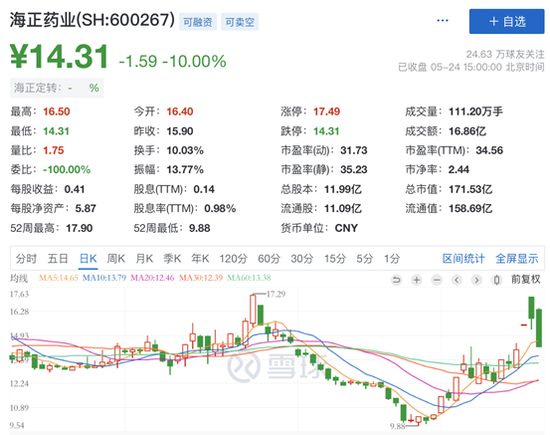Open 前复权 price adjustment dropdown
The width and height of the screenshot is (550, 435).
(x=525, y=280)
